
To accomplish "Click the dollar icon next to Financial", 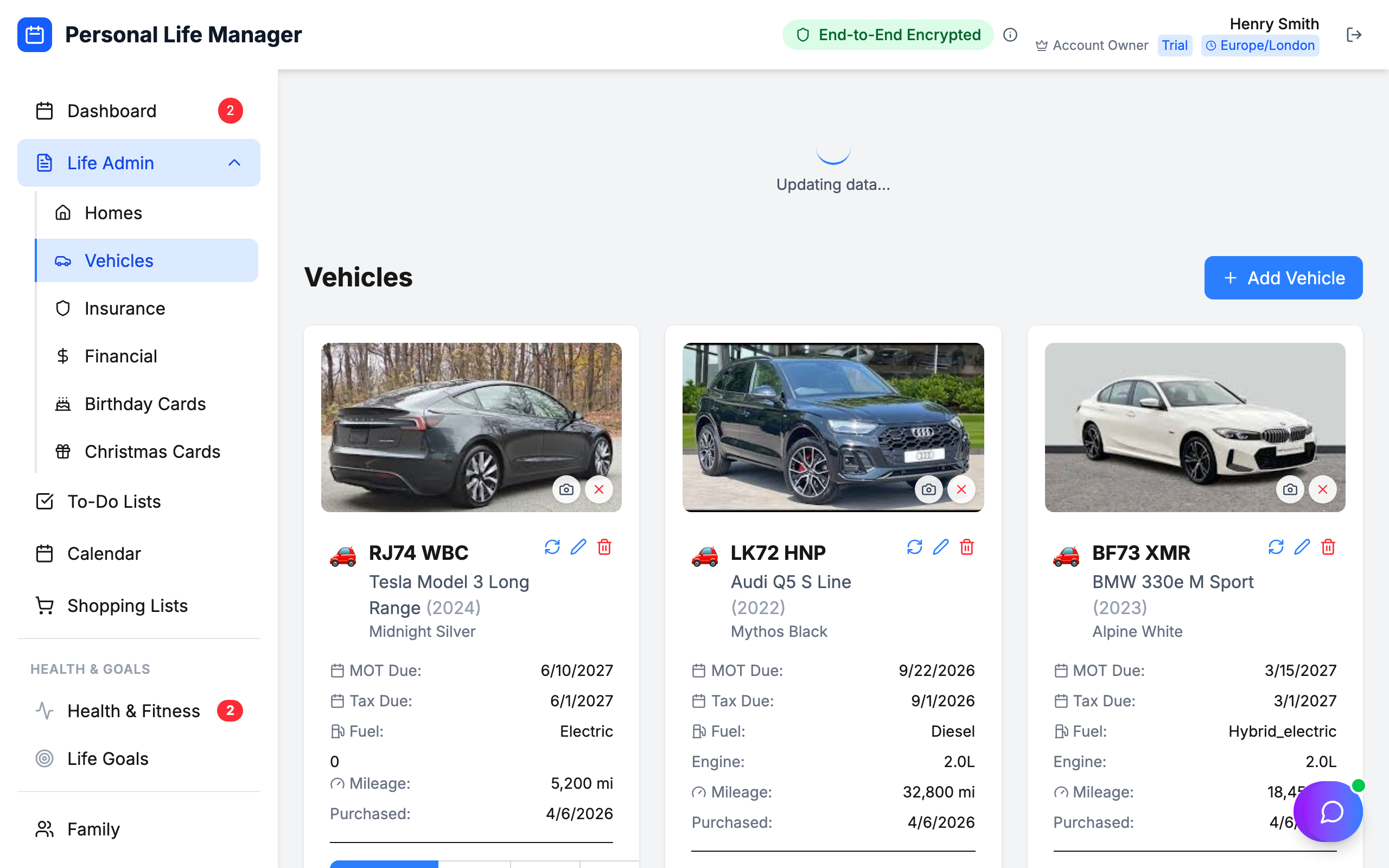I will 63,356.
